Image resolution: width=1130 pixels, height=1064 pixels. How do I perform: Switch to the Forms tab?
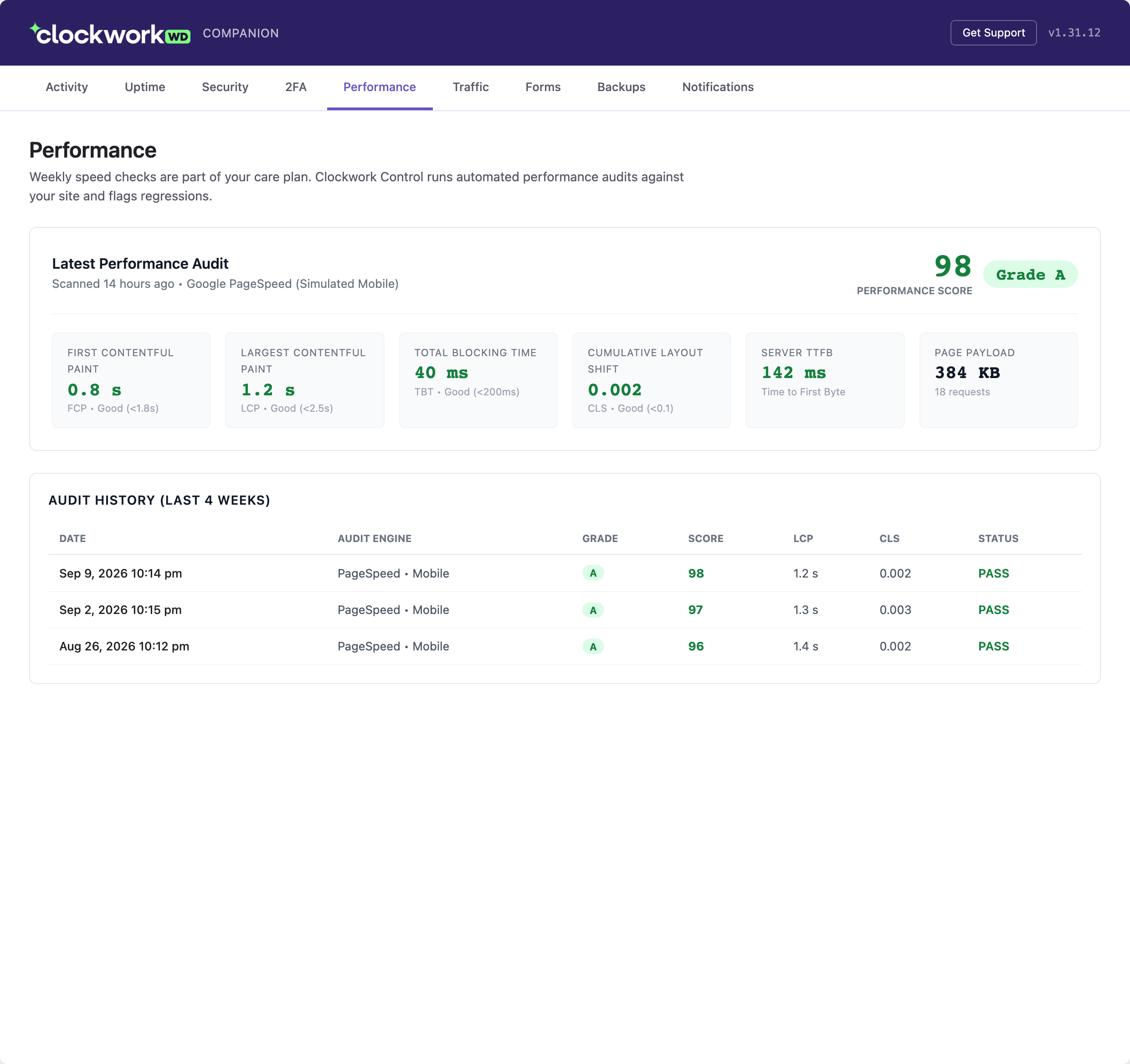543,87
